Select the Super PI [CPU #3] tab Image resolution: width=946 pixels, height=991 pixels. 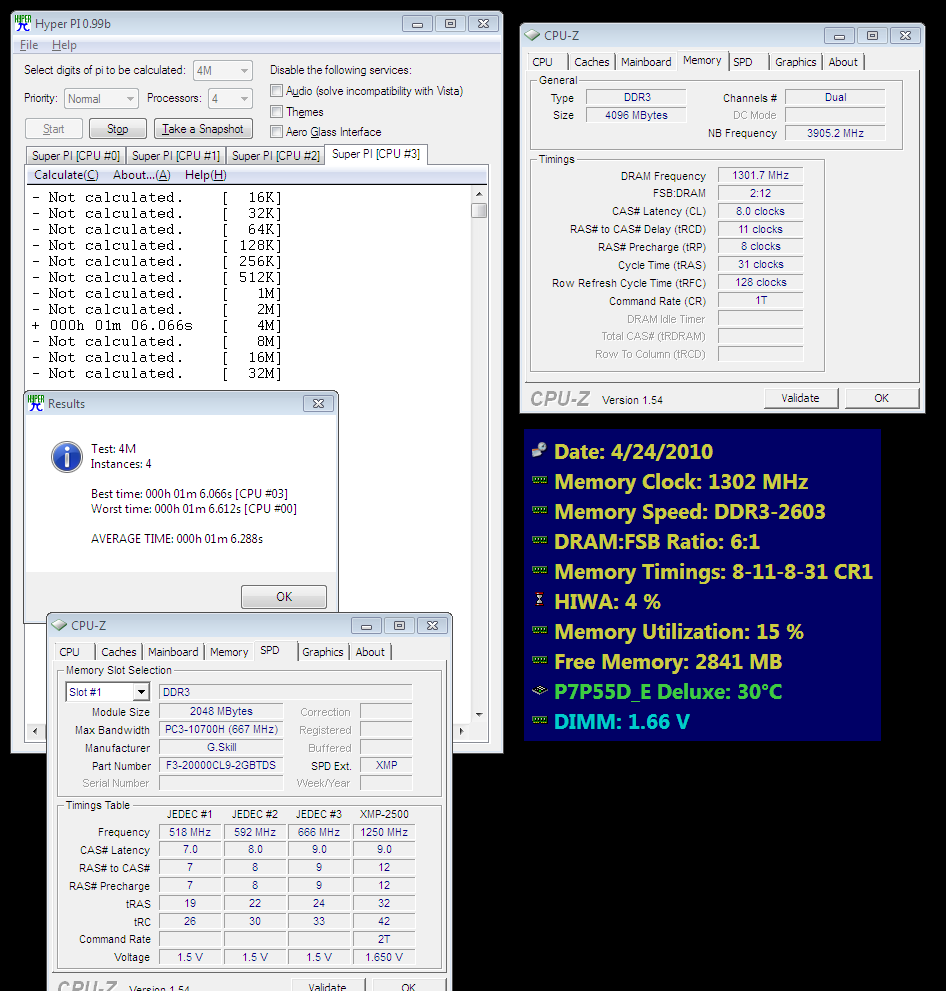point(376,154)
